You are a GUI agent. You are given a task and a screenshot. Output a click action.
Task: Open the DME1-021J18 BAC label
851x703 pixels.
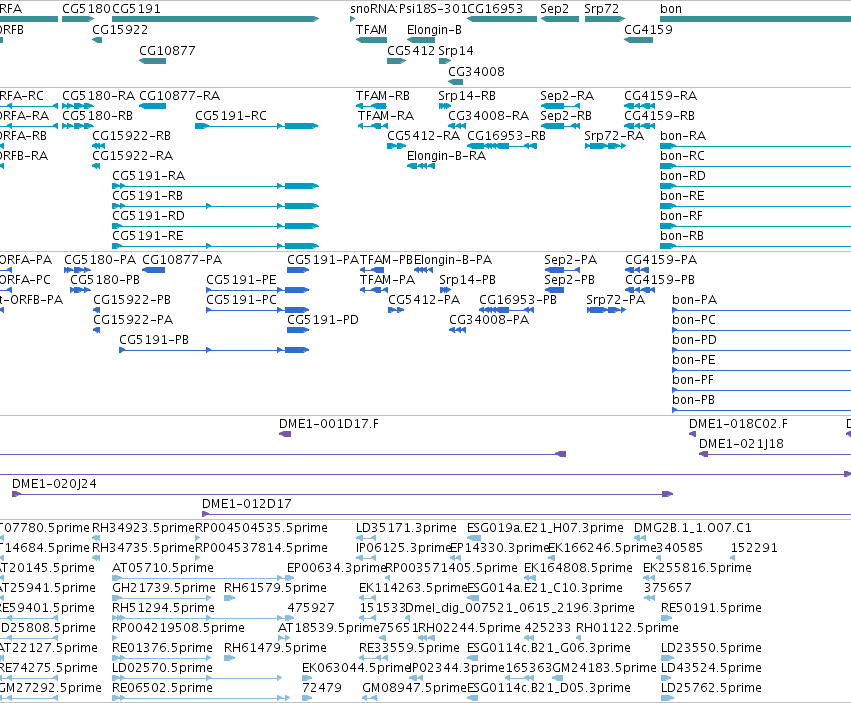click(741, 444)
